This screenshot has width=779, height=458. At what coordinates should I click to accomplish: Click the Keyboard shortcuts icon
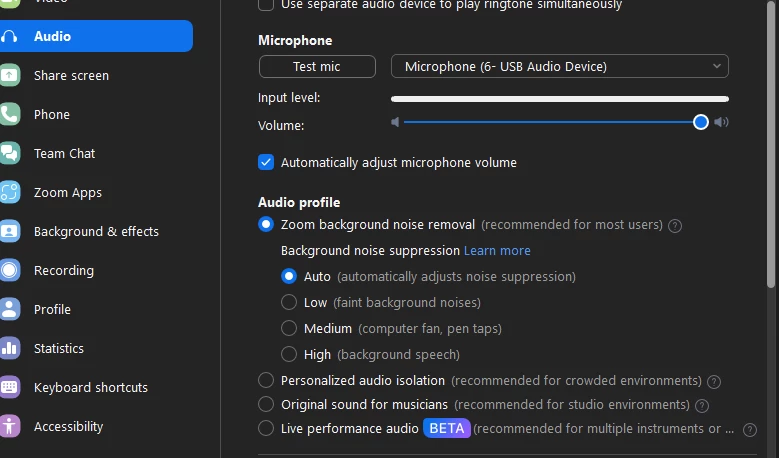9,387
